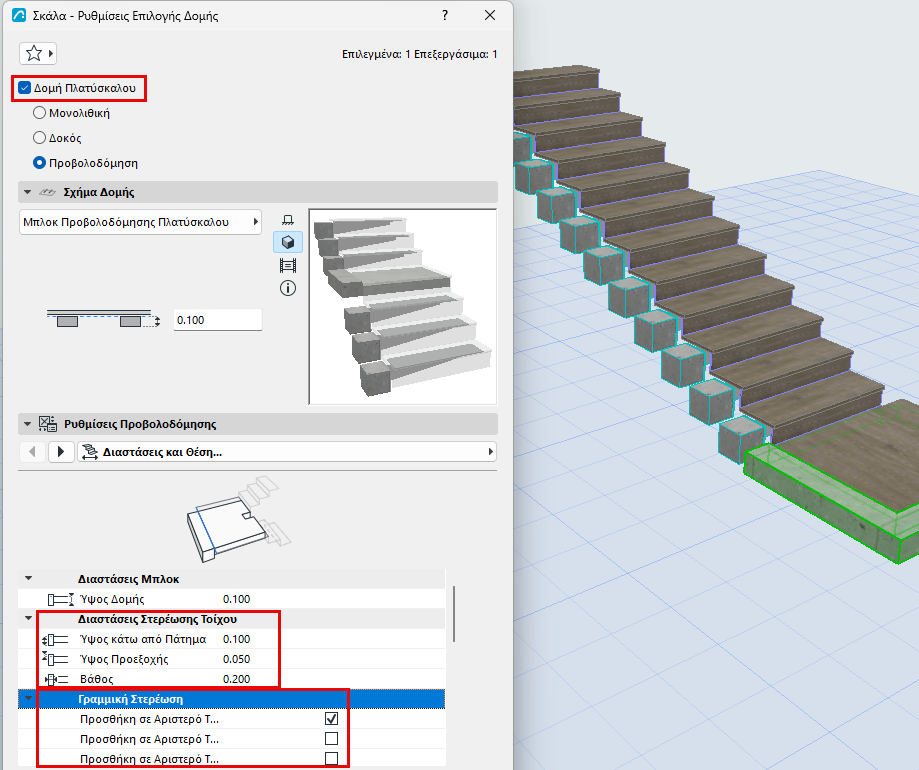
Task: Go to the next settings page arrow
Action: pos(61,452)
